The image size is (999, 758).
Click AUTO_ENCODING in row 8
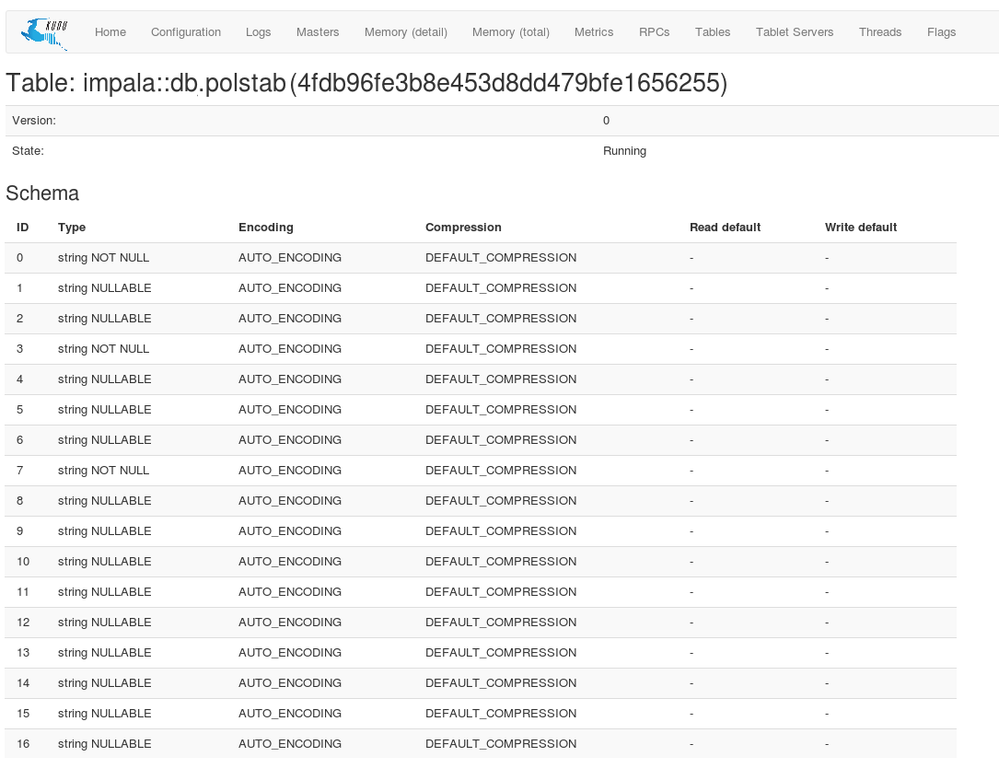click(x=290, y=501)
